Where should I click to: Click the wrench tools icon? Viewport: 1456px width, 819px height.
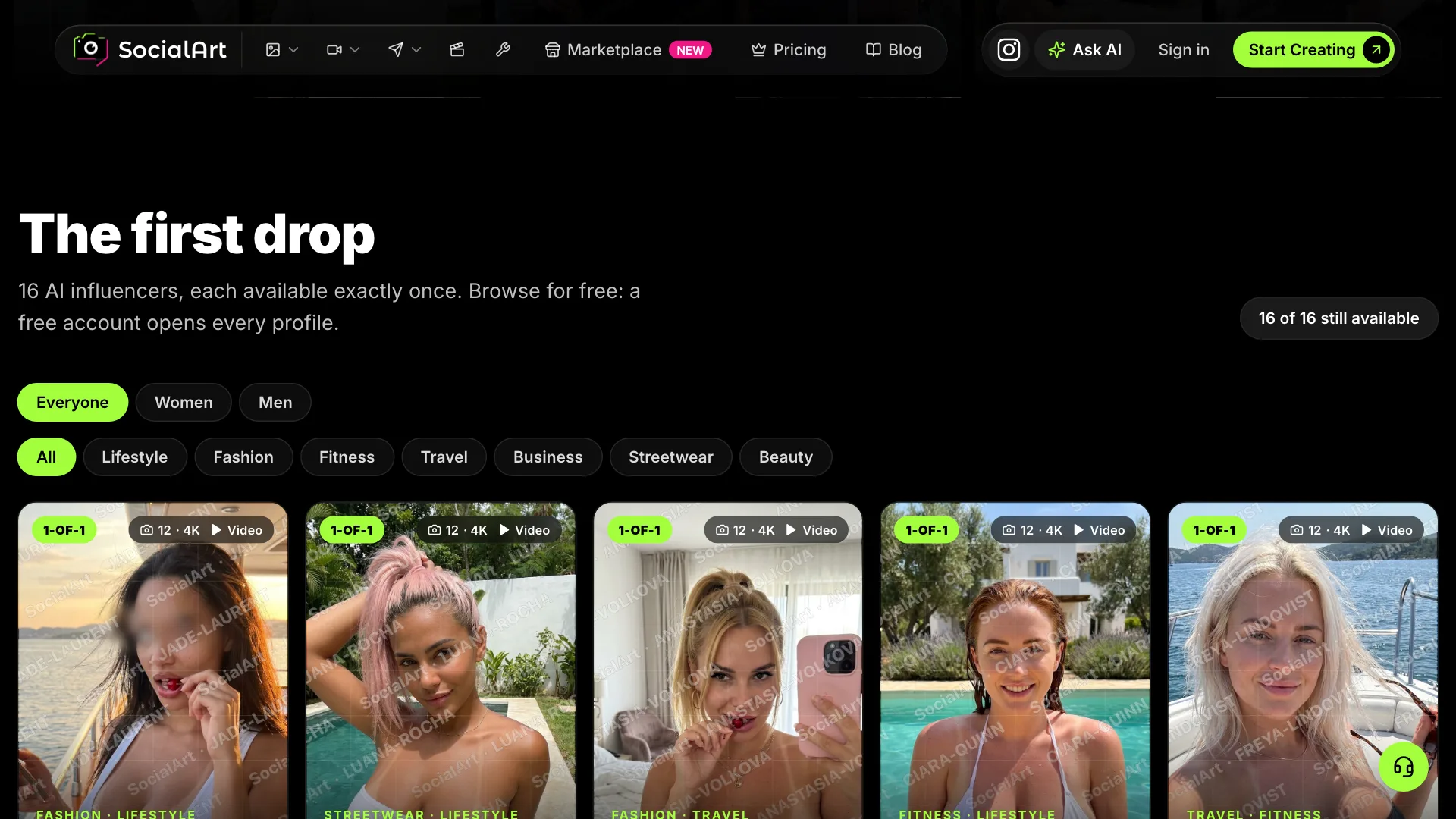(503, 49)
